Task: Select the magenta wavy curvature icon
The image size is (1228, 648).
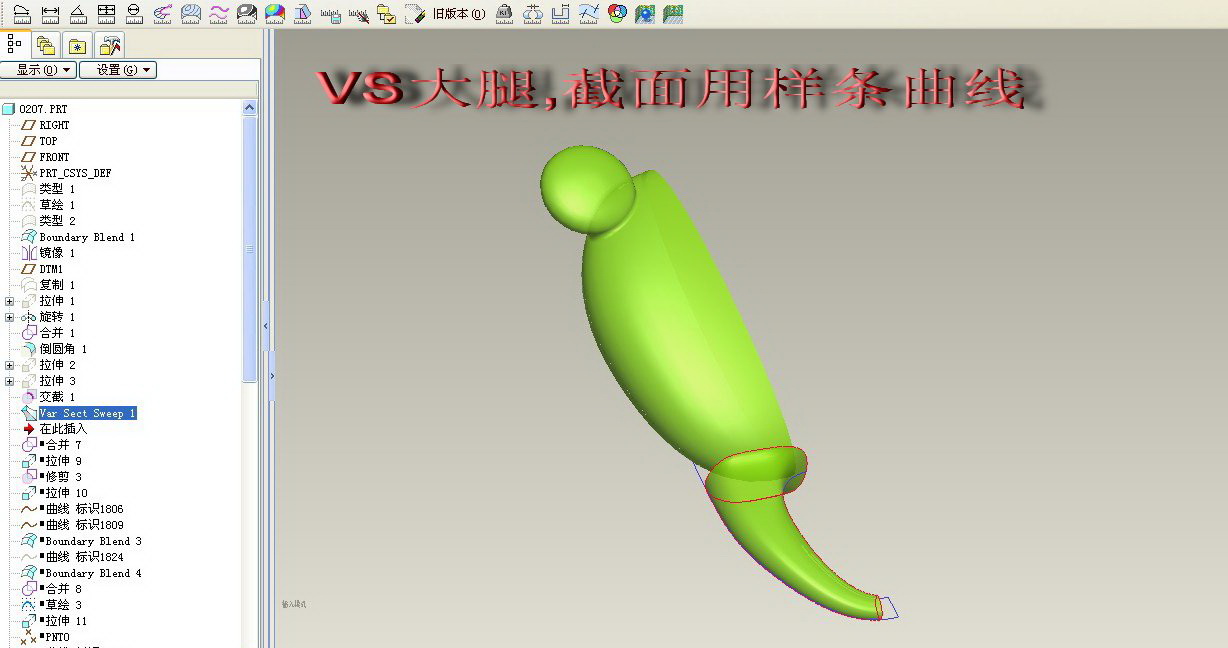Action: point(218,14)
